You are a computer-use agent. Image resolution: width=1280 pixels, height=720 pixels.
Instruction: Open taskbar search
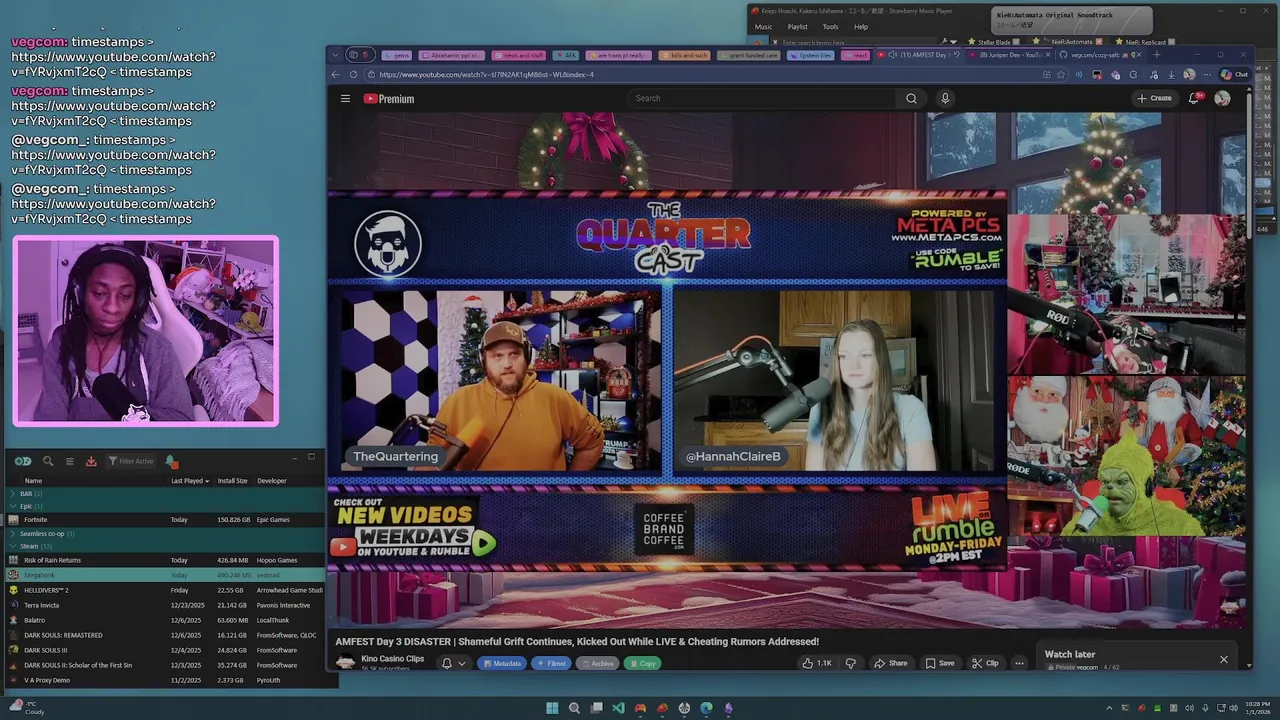click(x=574, y=708)
